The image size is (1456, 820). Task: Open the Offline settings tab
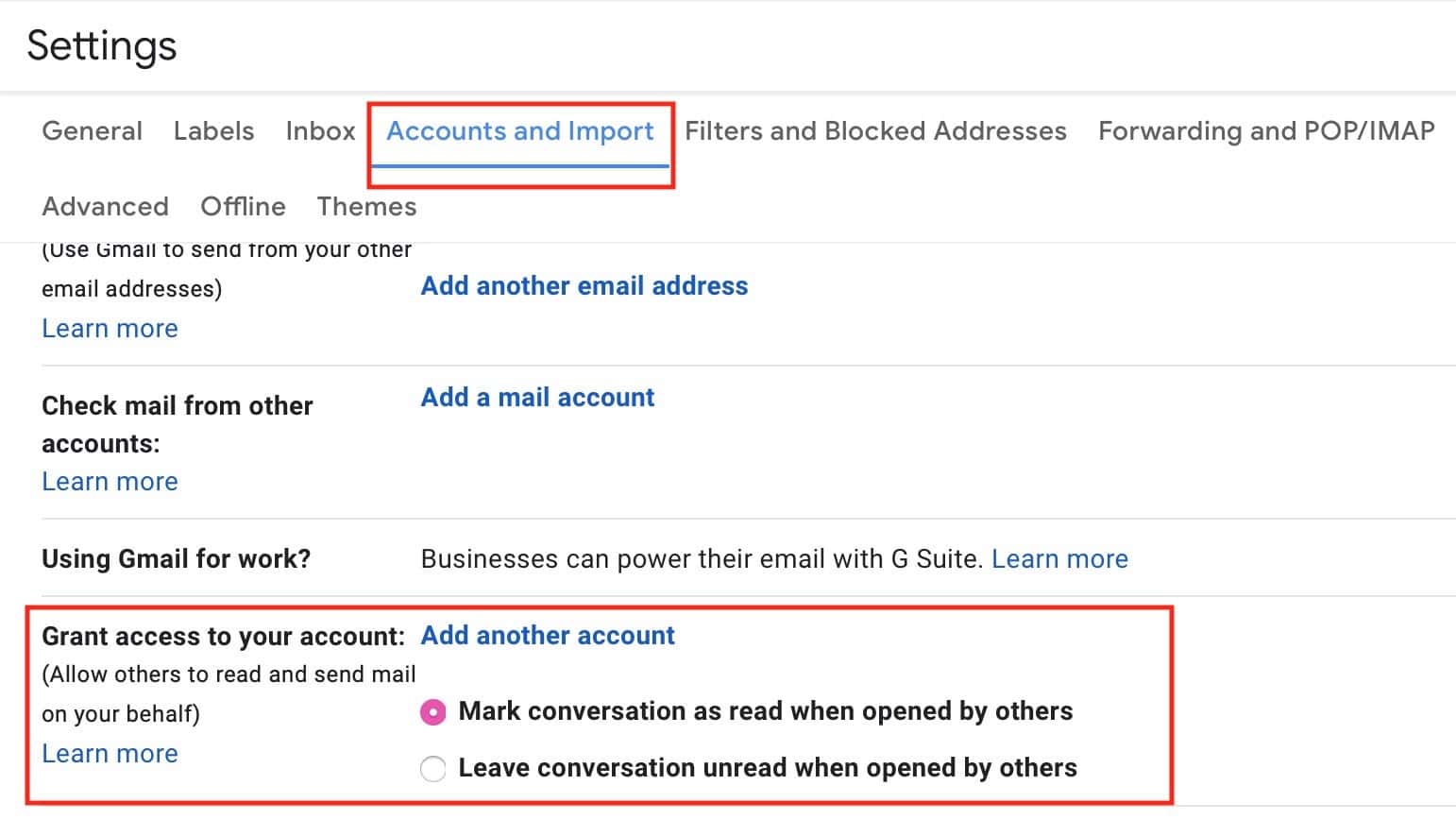tap(243, 206)
